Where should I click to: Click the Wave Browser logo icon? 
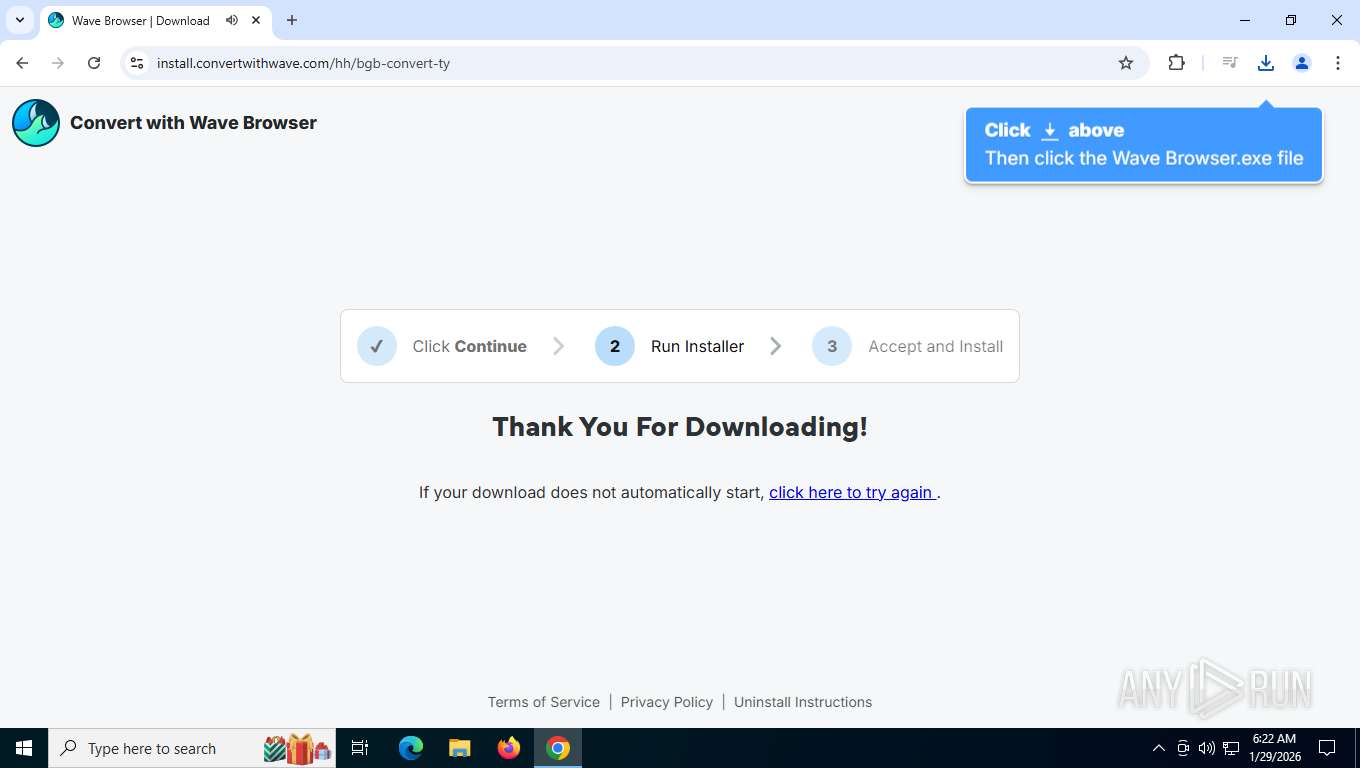click(x=36, y=123)
